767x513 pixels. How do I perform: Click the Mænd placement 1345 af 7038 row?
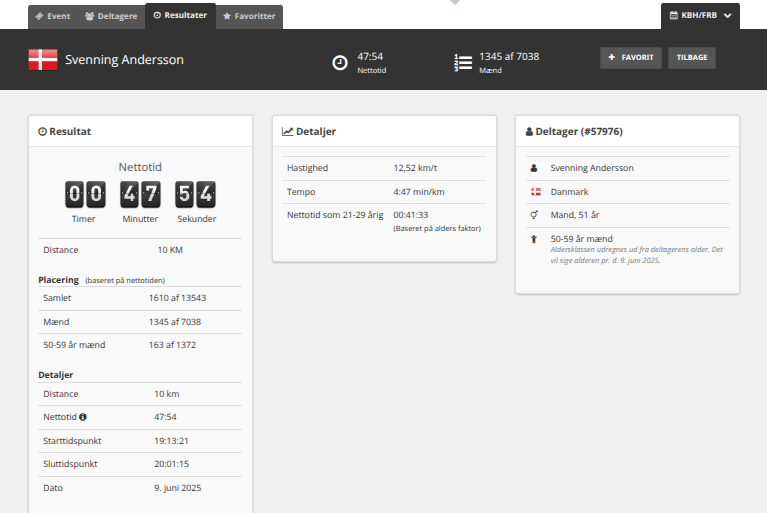tap(140, 322)
